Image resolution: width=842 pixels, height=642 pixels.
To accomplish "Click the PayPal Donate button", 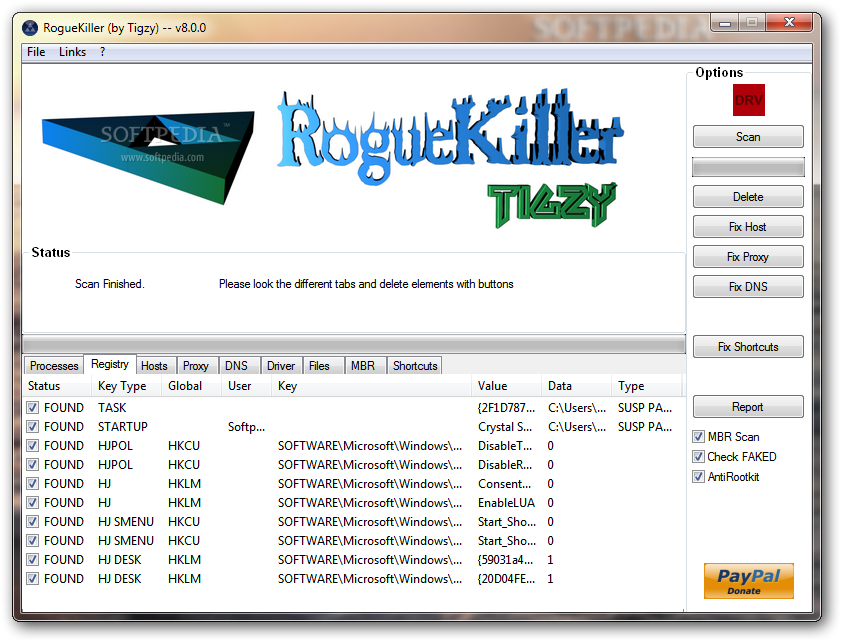I will coord(749,581).
